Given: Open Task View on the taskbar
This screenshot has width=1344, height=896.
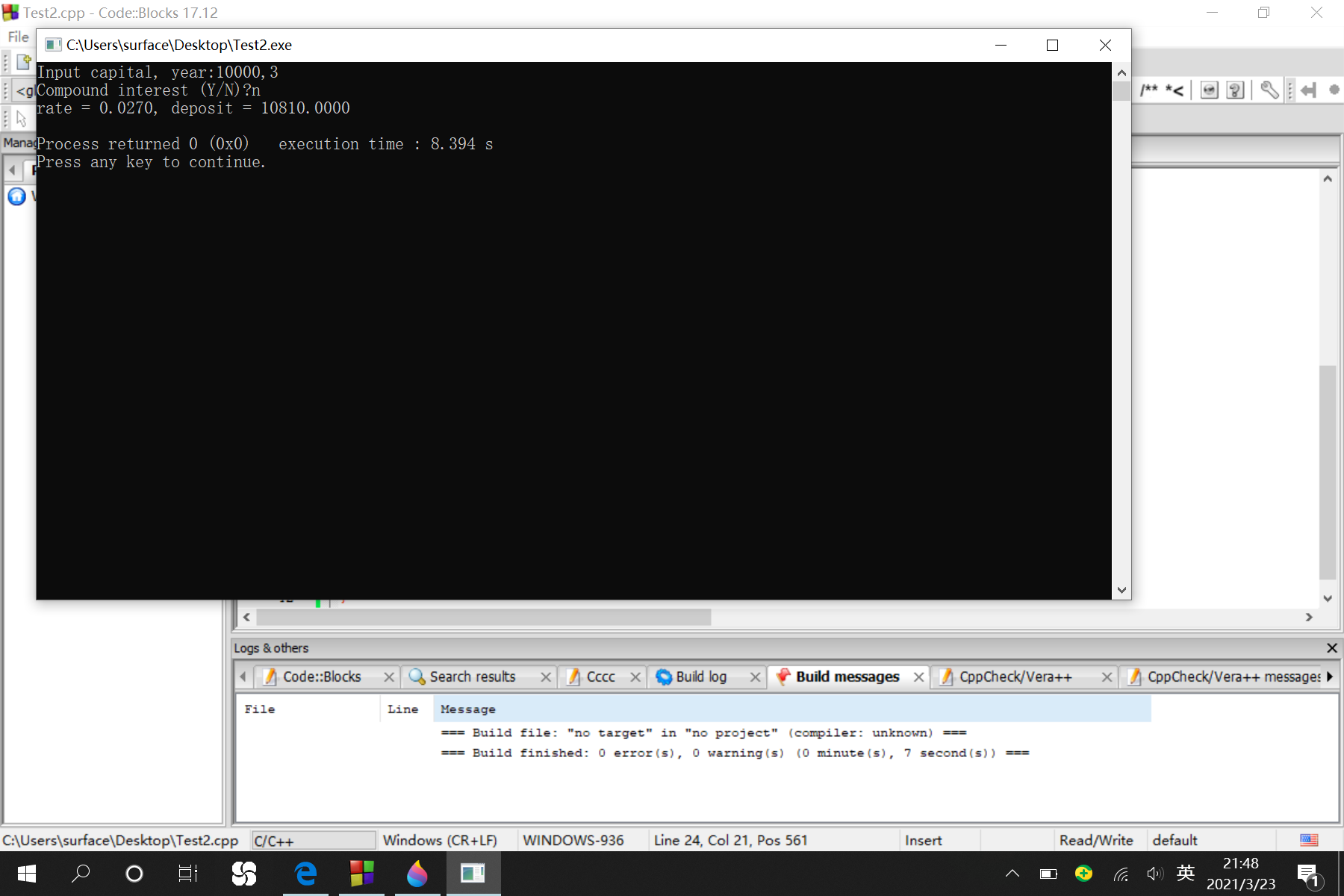Looking at the screenshot, I should (x=188, y=874).
